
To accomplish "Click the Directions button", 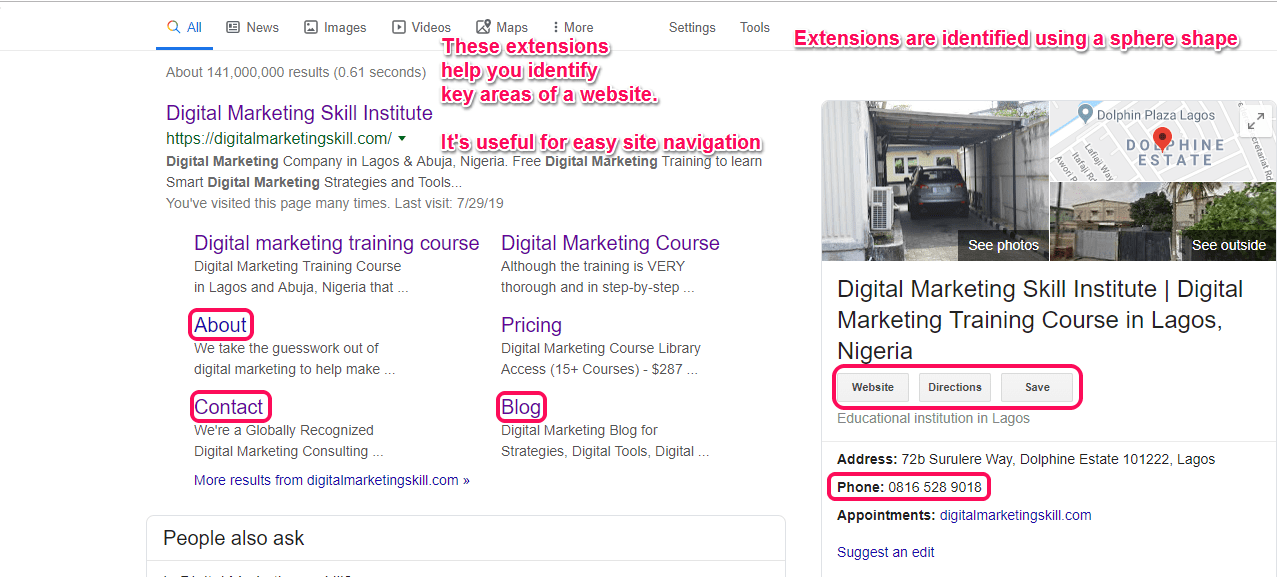I will click(955, 387).
